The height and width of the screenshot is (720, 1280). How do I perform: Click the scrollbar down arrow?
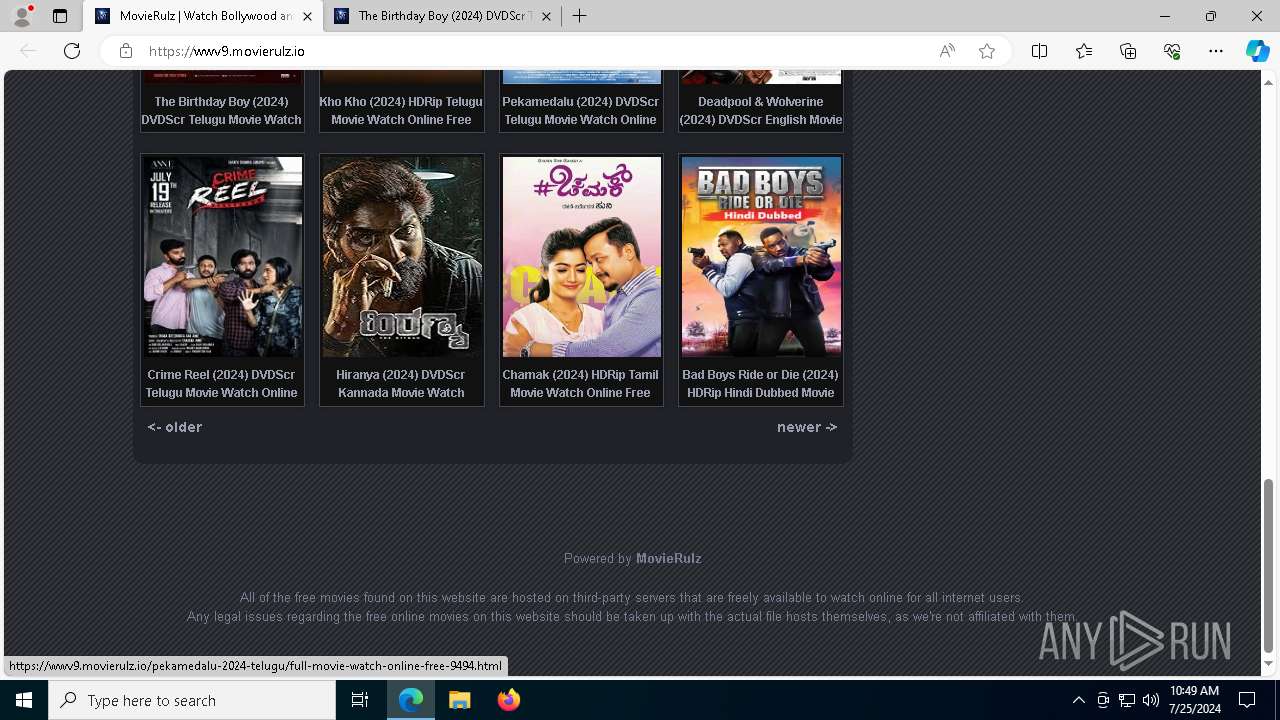[x=1268, y=664]
